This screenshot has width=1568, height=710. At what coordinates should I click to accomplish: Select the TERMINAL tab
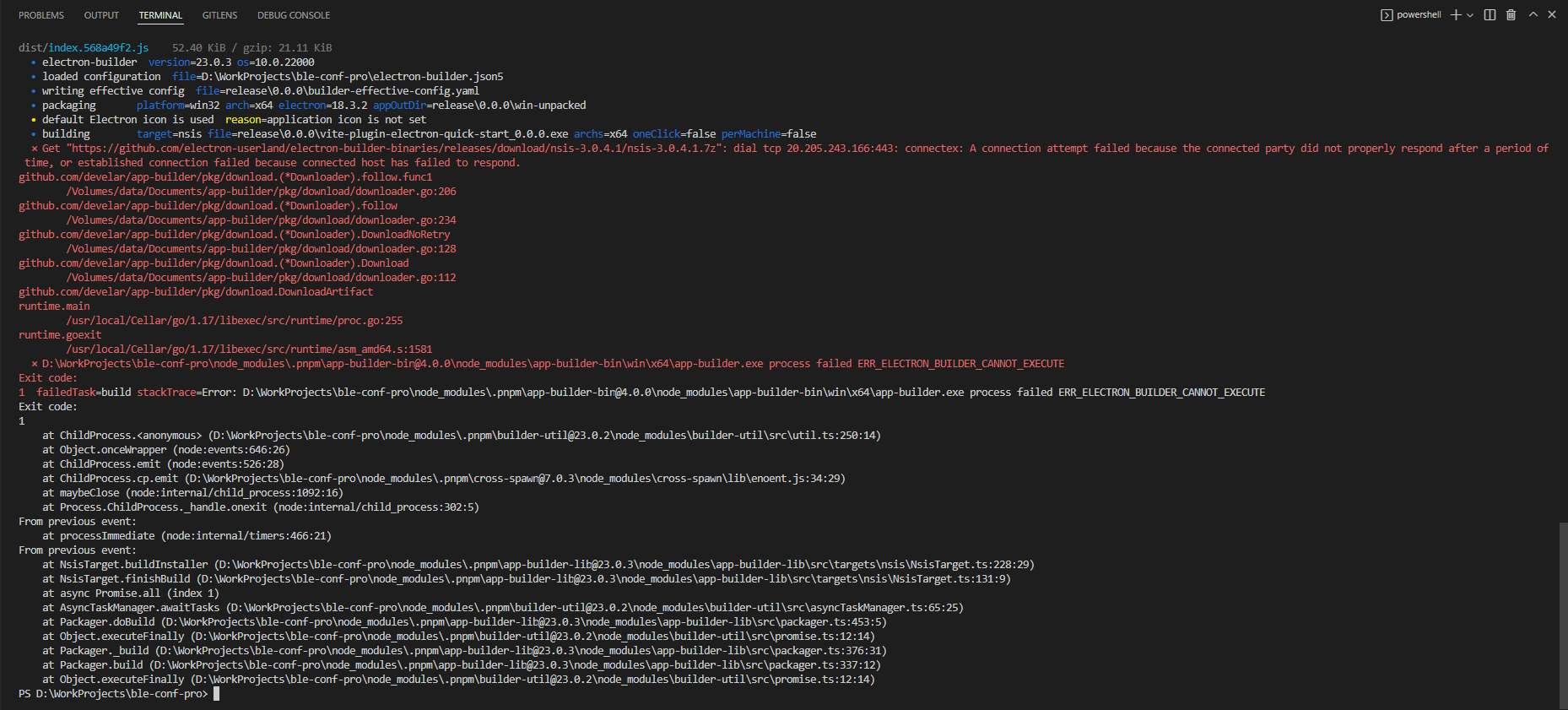point(160,14)
